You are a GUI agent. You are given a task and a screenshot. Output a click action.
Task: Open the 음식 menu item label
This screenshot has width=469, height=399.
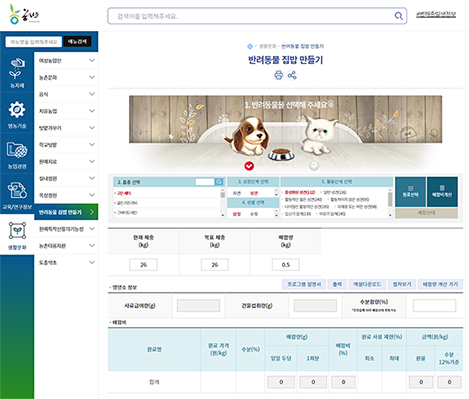click(44, 94)
